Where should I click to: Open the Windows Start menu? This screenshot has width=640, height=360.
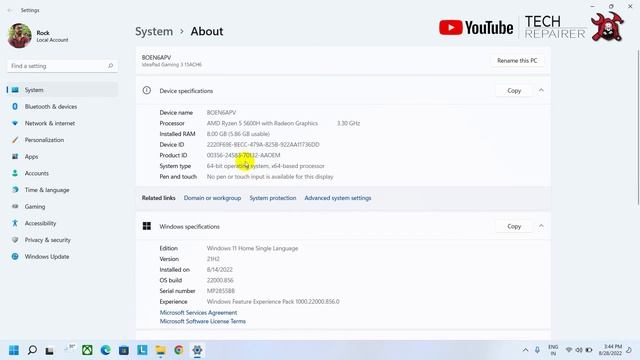point(14,350)
